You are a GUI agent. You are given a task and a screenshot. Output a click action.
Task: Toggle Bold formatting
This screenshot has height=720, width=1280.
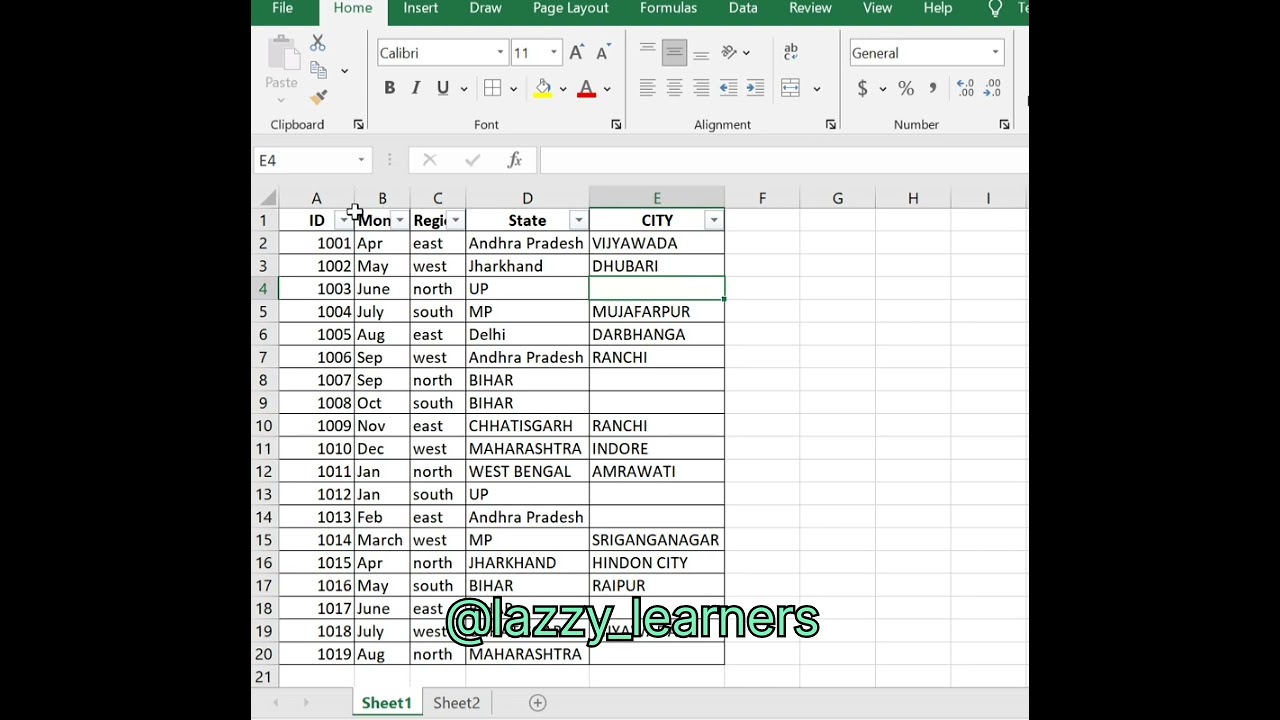(x=389, y=88)
